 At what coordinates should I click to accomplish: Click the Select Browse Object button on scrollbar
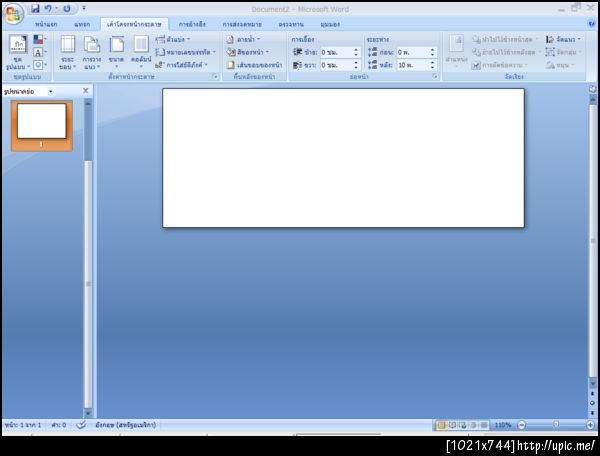point(592,402)
